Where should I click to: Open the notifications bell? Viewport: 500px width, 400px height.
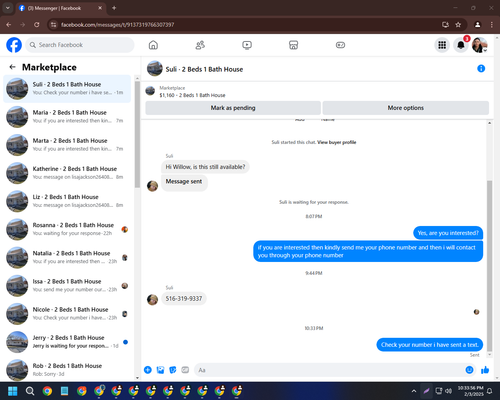tap(461, 45)
